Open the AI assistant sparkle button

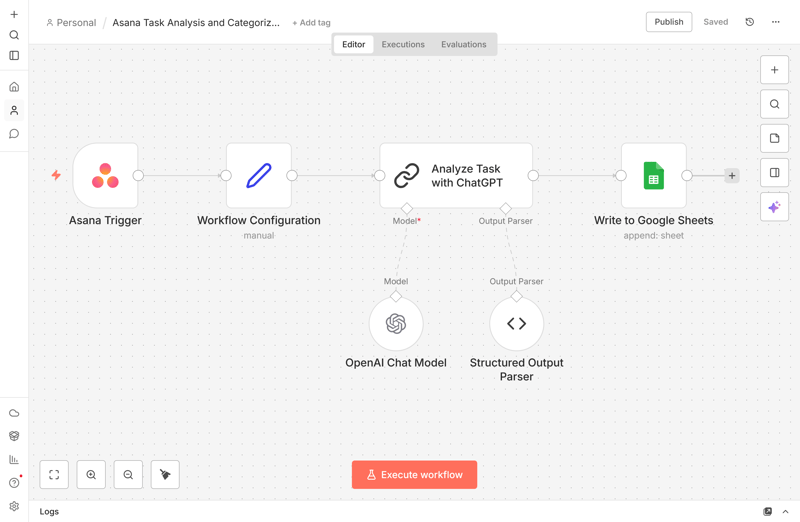tap(774, 207)
